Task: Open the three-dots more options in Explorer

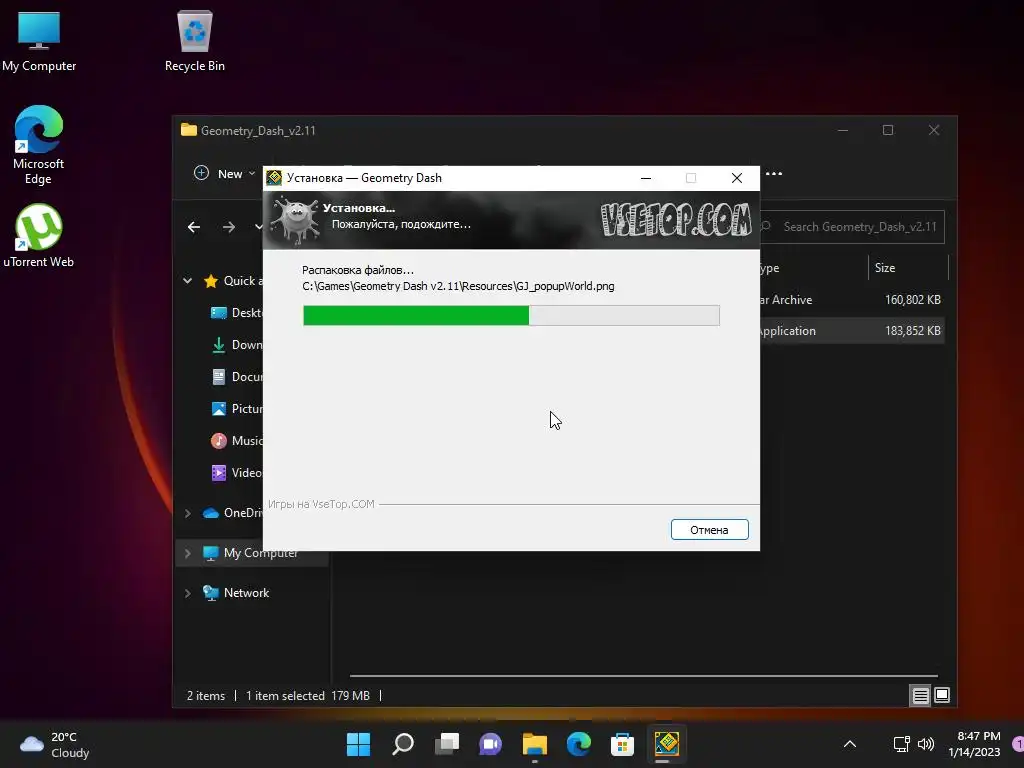Action: (774, 174)
